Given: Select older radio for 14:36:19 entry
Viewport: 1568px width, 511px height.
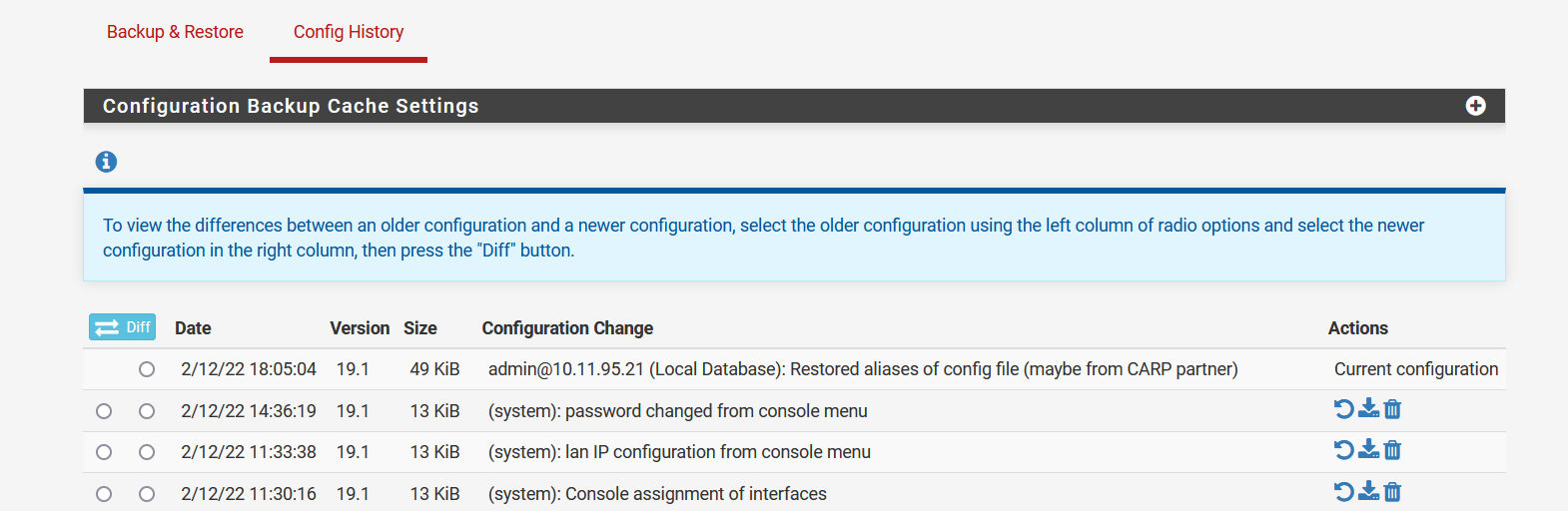Looking at the screenshot, I should pyautogui.click(x=104, y=411).
